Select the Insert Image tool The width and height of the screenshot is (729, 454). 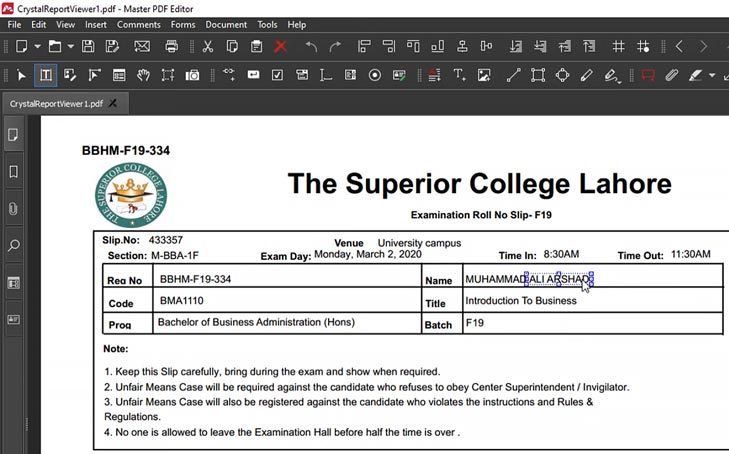[x=484, y=75]
